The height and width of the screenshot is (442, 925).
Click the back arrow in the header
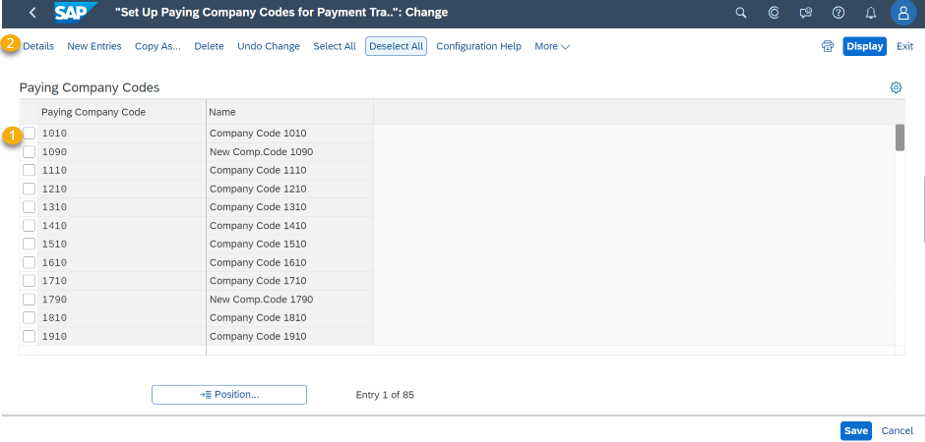tap(32, 12)
